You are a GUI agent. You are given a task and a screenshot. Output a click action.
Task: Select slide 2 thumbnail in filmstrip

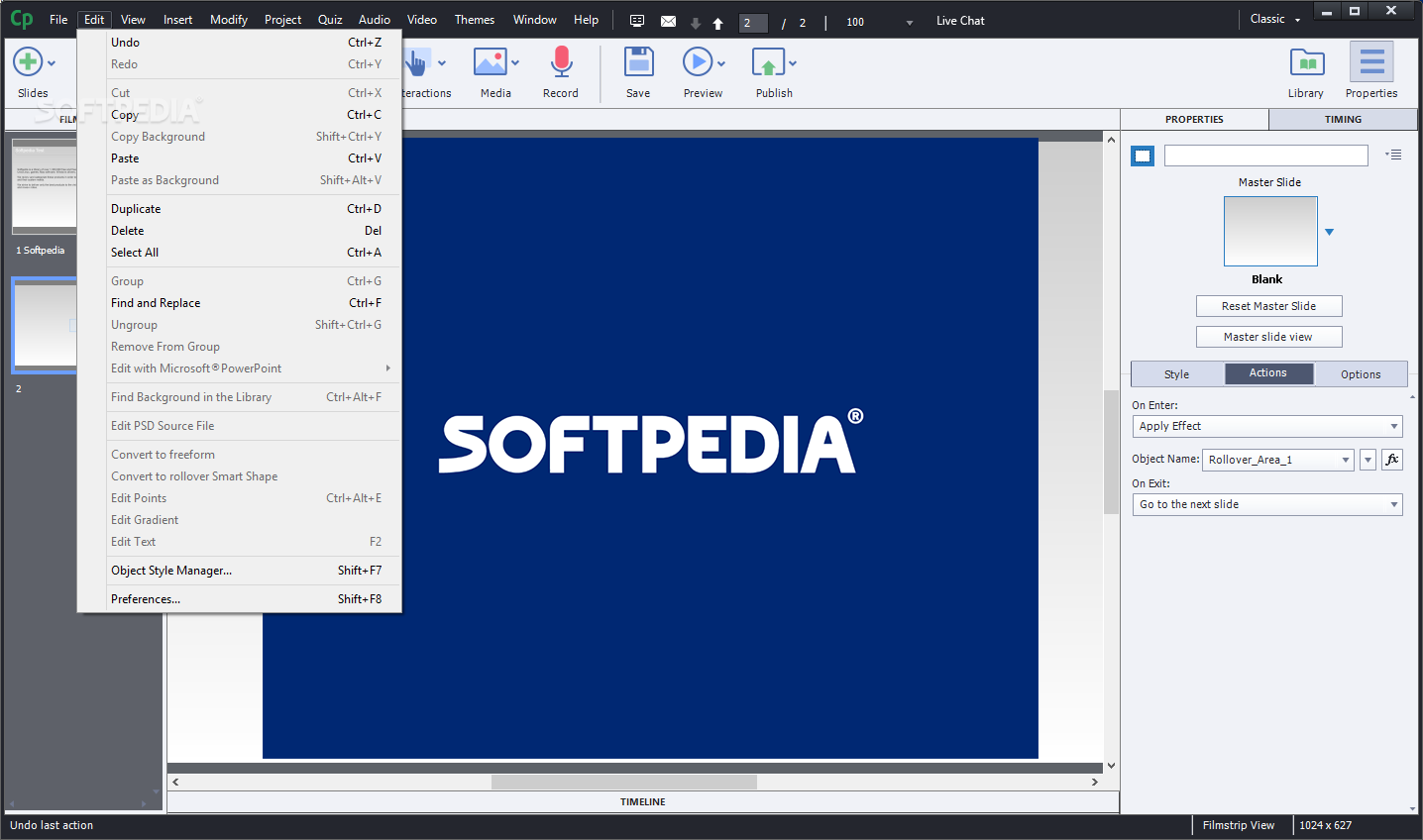click(x=45, y=325)
